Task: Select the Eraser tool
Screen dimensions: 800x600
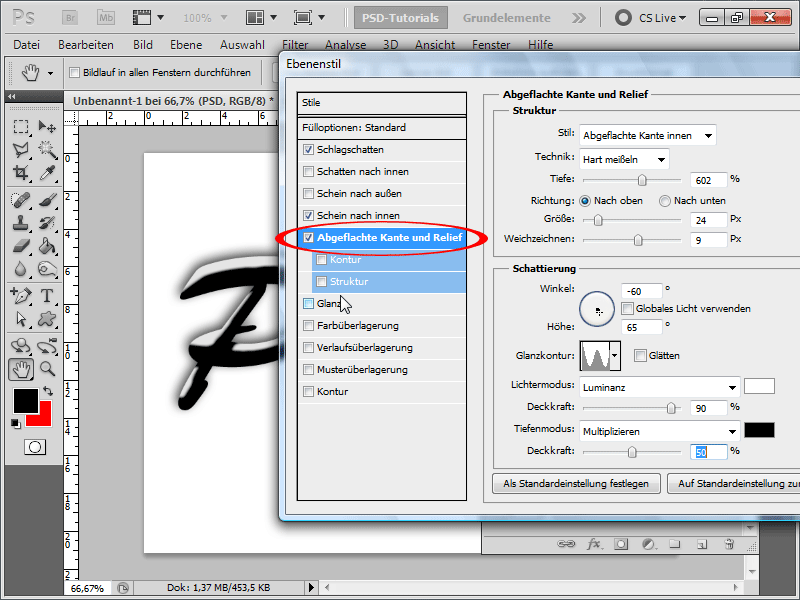Action: (20, 246)
